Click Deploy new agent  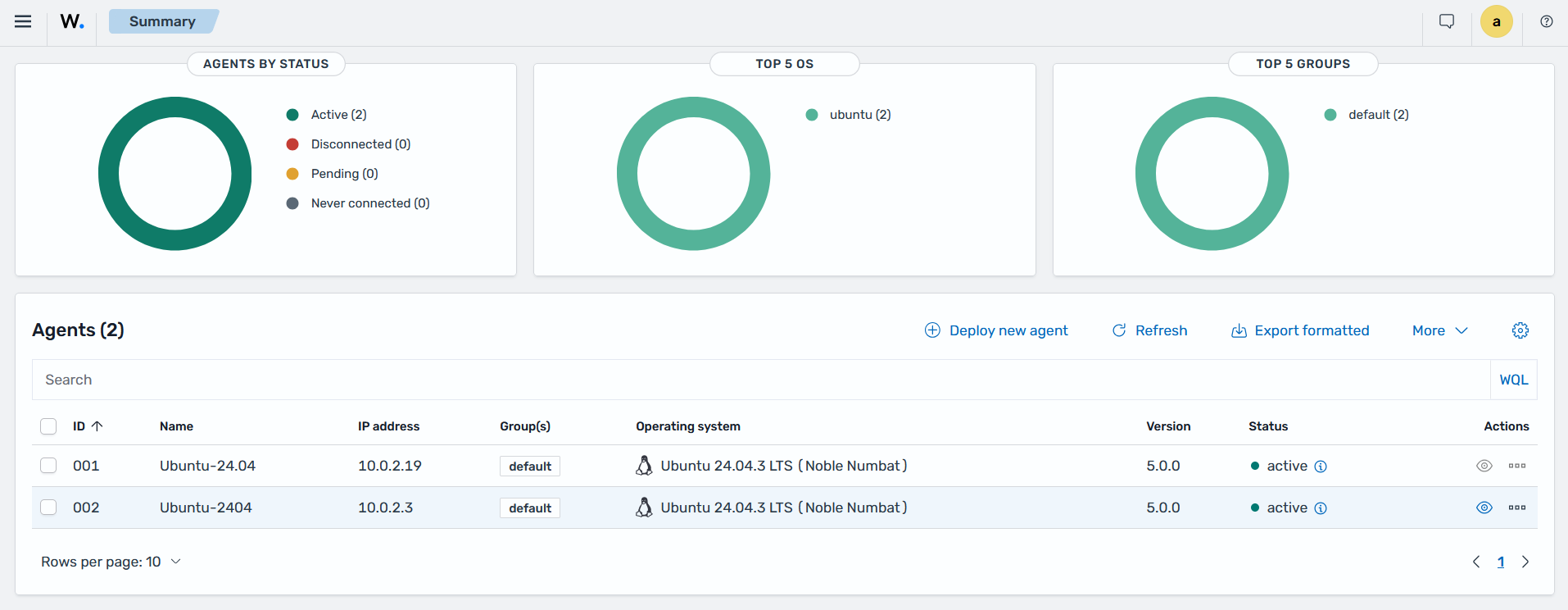point(996,330)
